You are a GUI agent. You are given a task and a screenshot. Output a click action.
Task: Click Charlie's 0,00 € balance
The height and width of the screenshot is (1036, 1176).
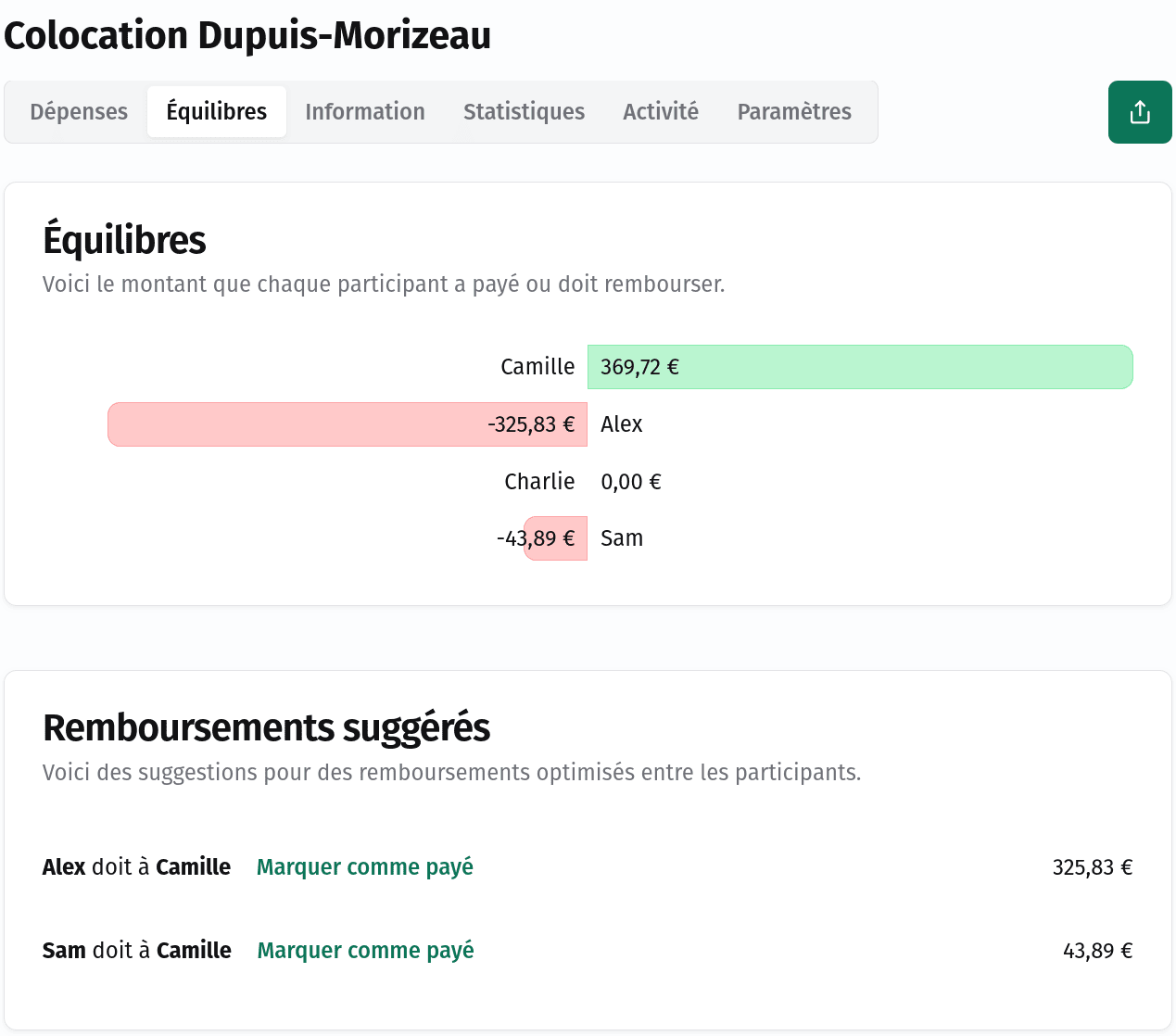click(x=630, y=482)
